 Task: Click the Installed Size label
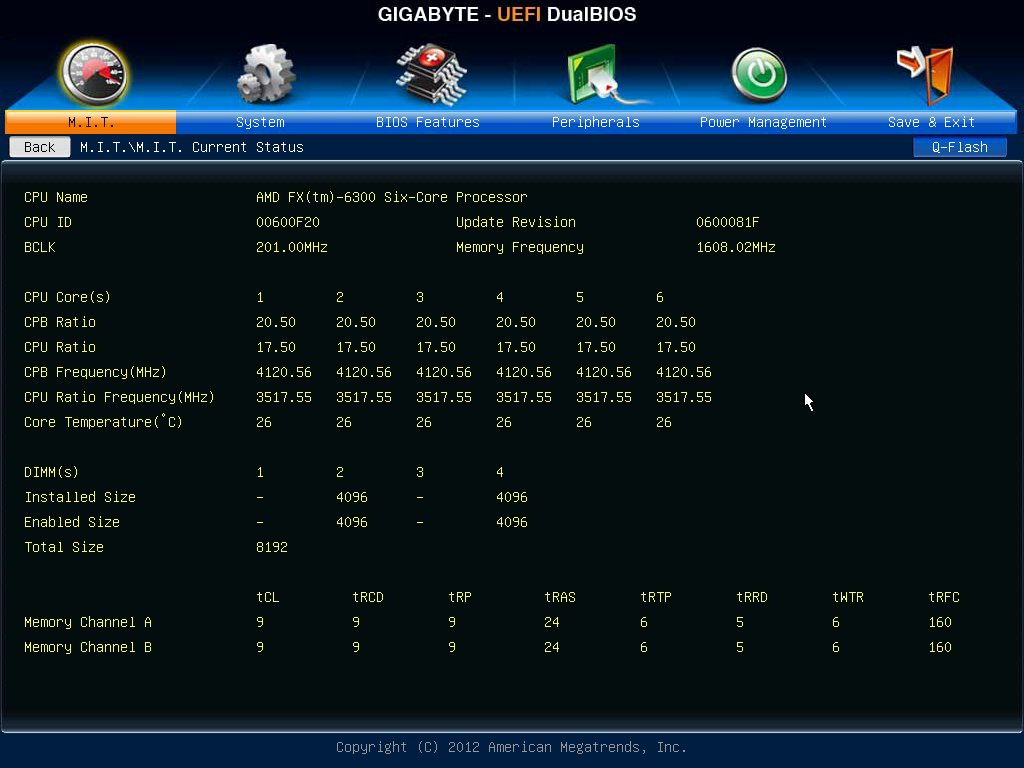[80, 497]
